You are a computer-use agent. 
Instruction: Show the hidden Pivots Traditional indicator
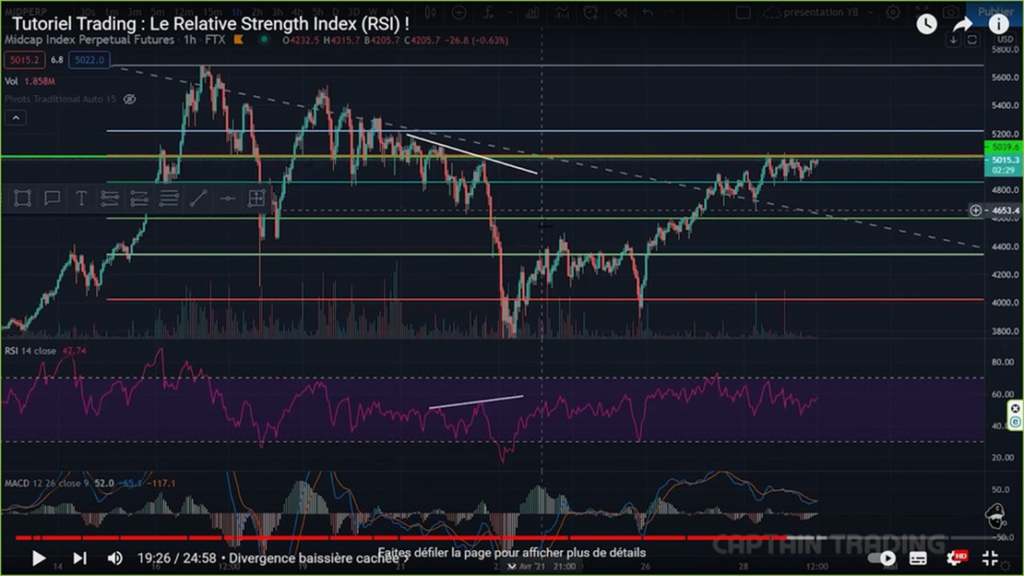[x=130, y=99]
